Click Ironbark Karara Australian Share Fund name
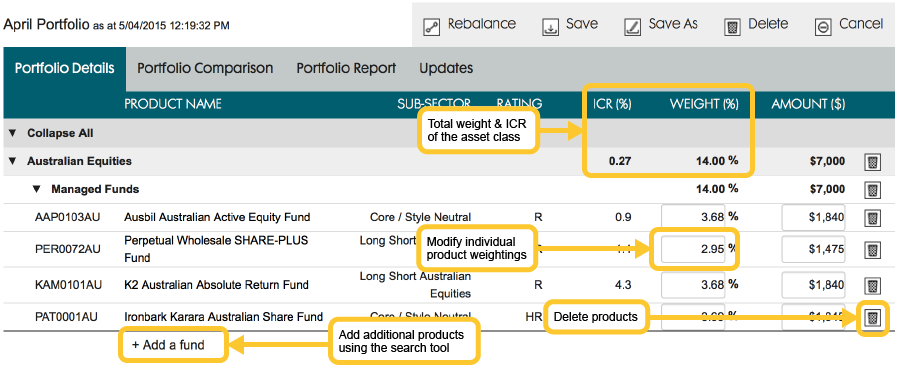 click(223, 317)
